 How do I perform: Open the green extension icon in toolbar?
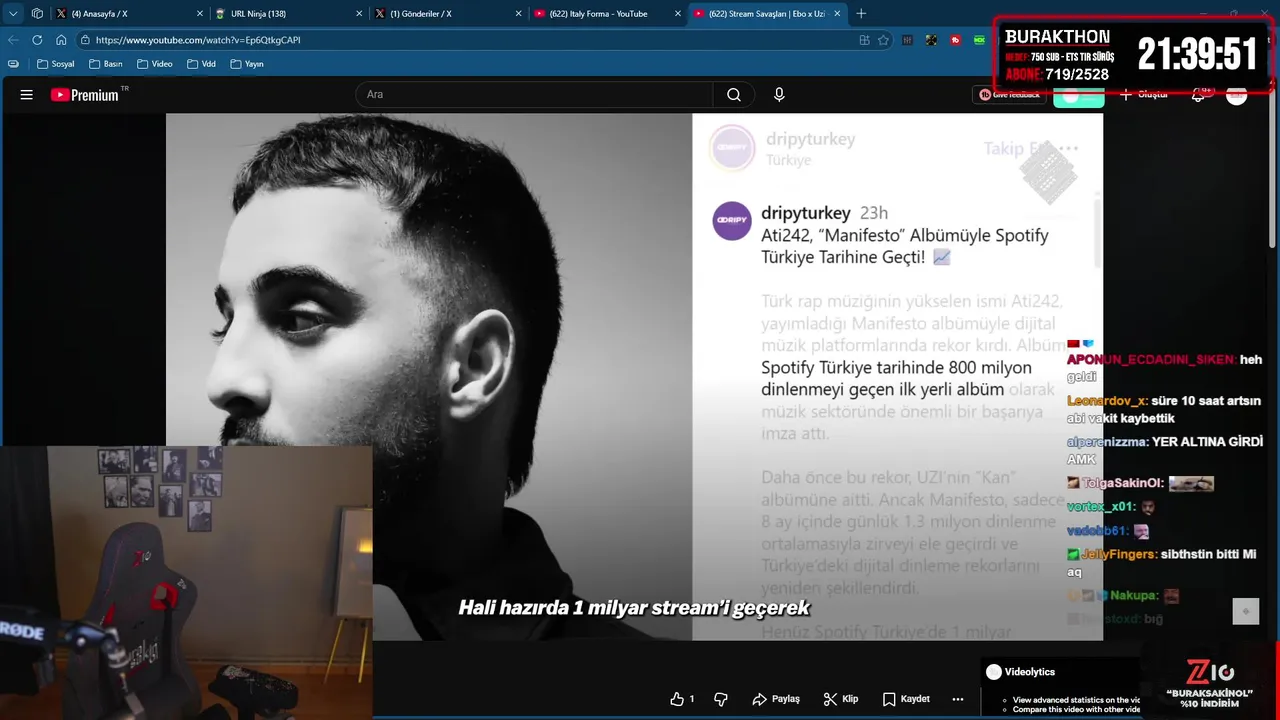979,40
